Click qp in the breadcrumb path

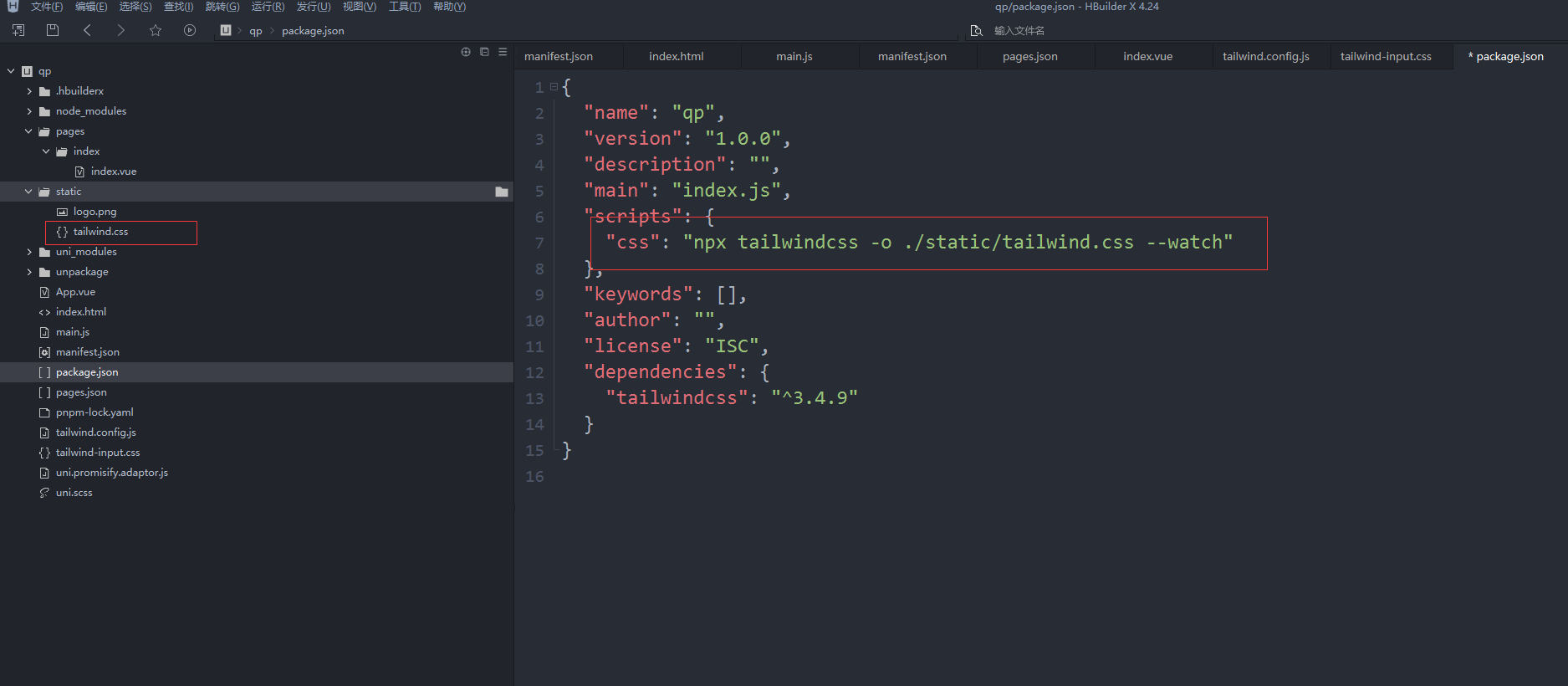click(256, 31)
